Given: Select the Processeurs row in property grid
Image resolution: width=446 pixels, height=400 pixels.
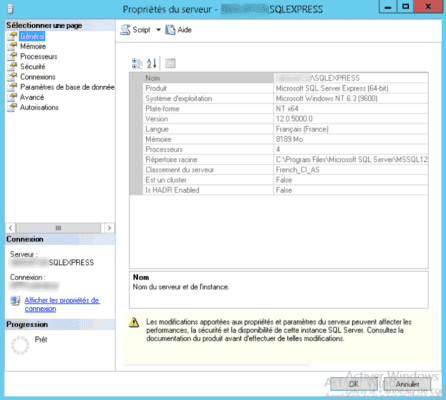Looking at the screenshot, I should 279,149.
